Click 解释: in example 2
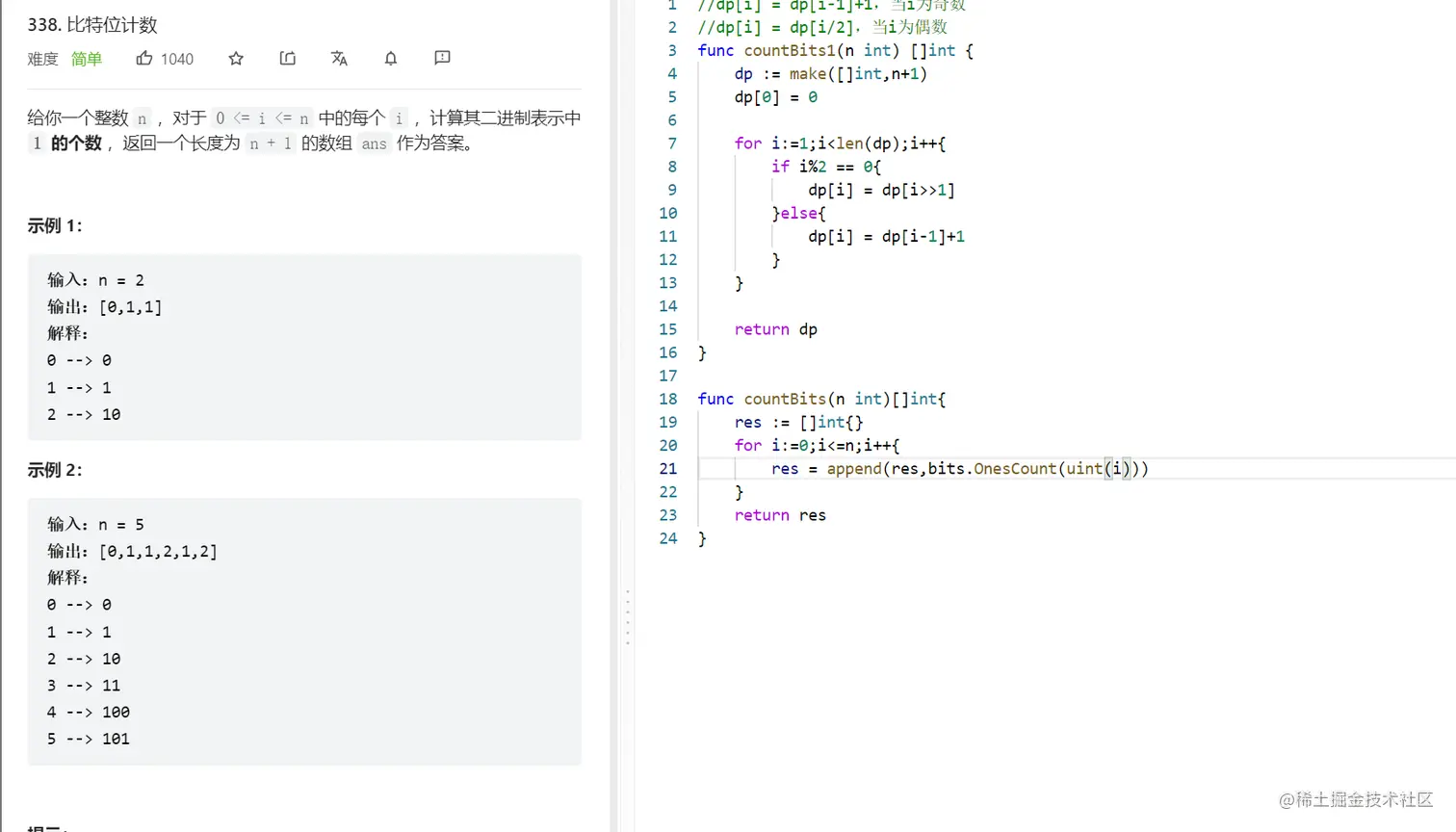Viewport: 1456px width, 832px height. [x=67, y=578]
